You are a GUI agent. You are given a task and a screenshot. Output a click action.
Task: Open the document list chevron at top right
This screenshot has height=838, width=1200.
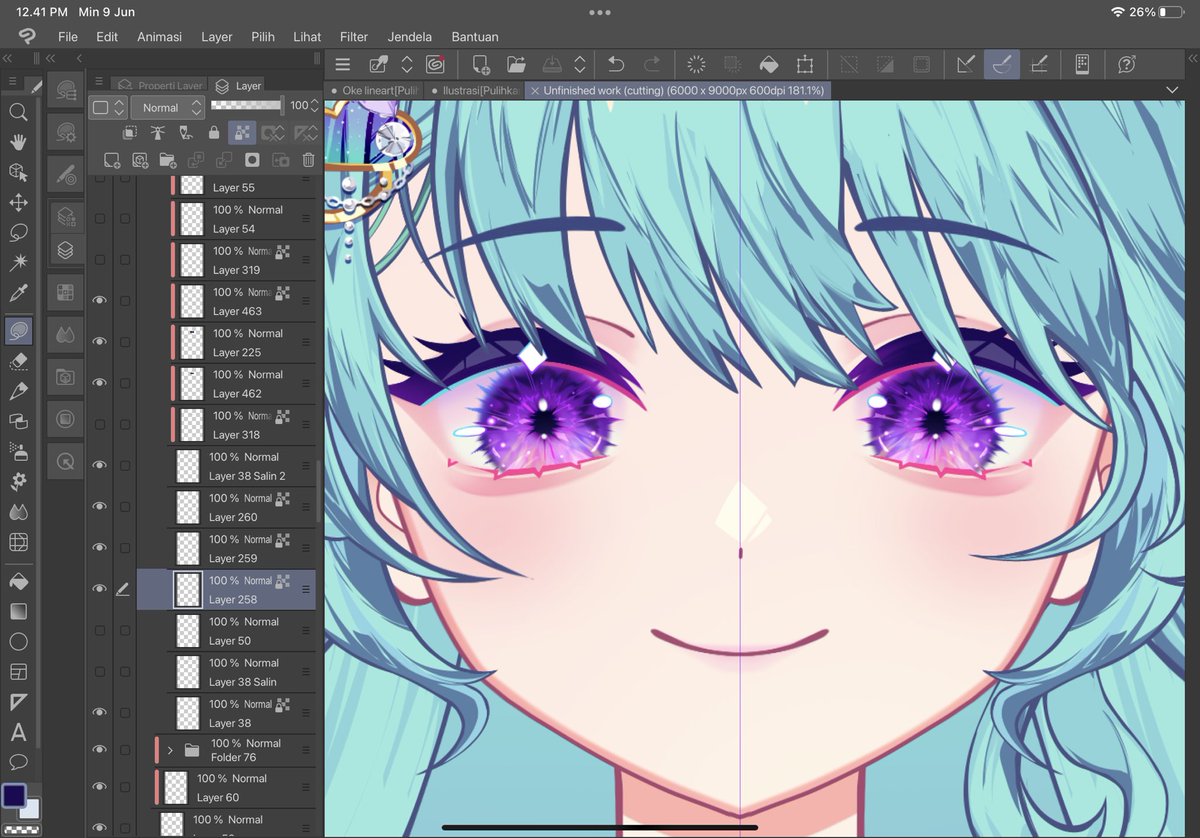(x=1172, y=90)
